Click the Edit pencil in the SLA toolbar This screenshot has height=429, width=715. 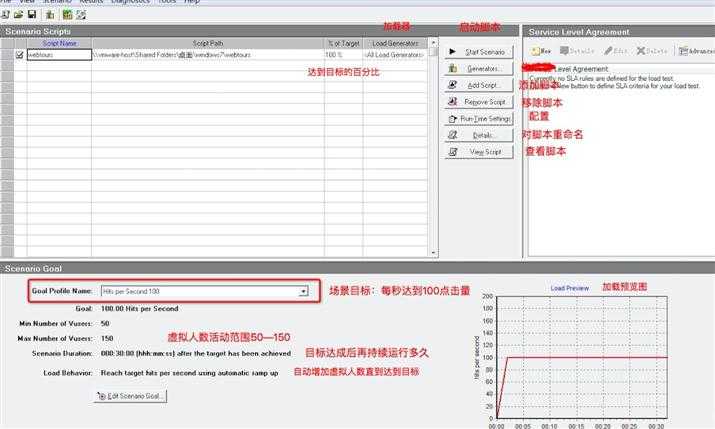(x=616, y=51)
